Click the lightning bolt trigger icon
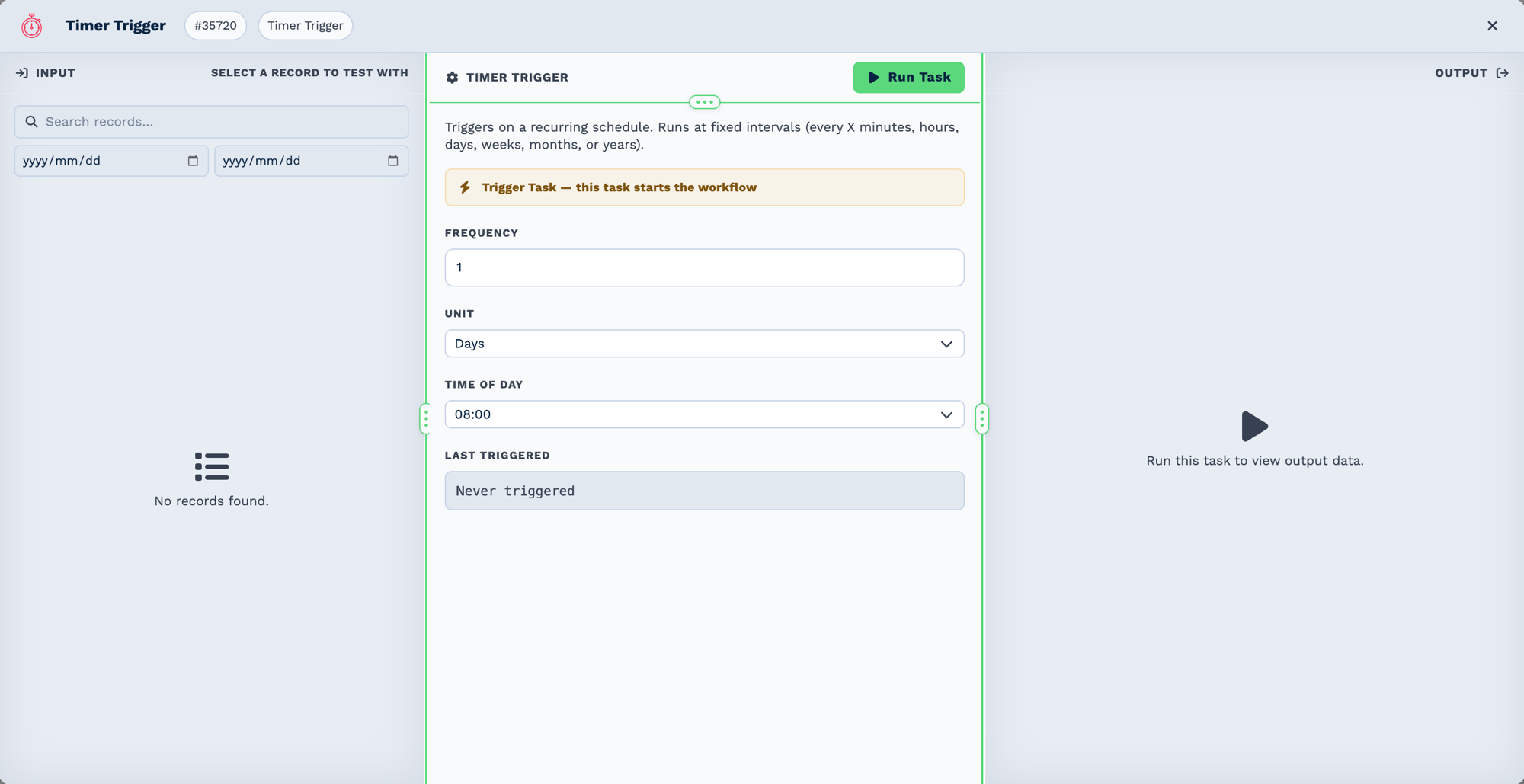The image size is (1524, 784). 465,187
